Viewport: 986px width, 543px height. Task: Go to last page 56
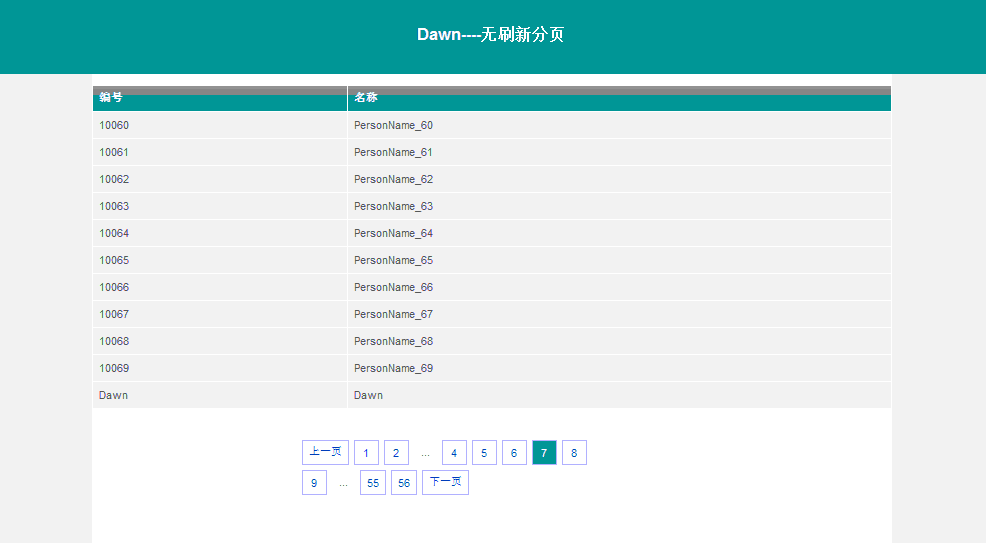404,483
